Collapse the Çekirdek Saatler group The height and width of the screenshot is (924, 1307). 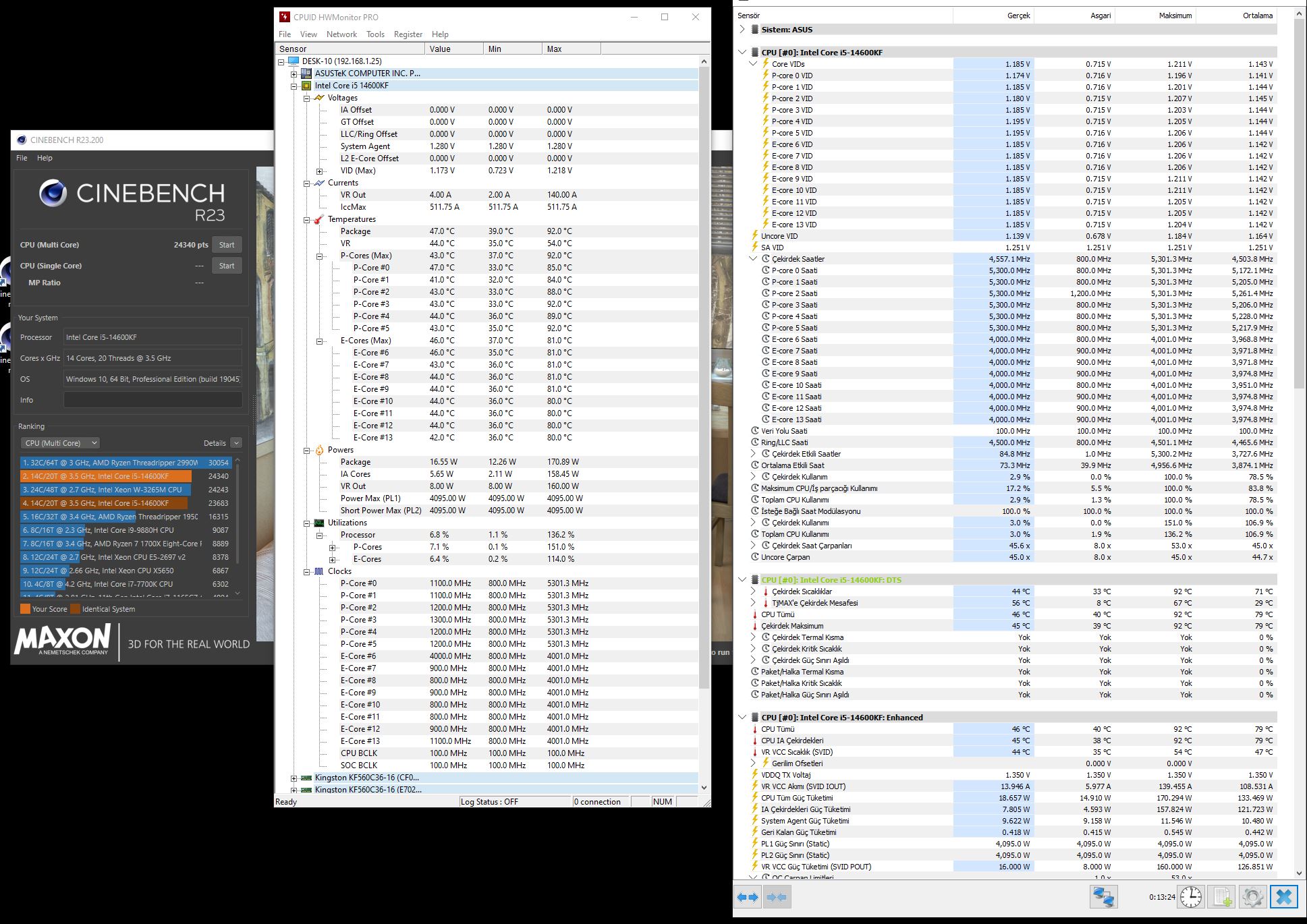point(753,259)
